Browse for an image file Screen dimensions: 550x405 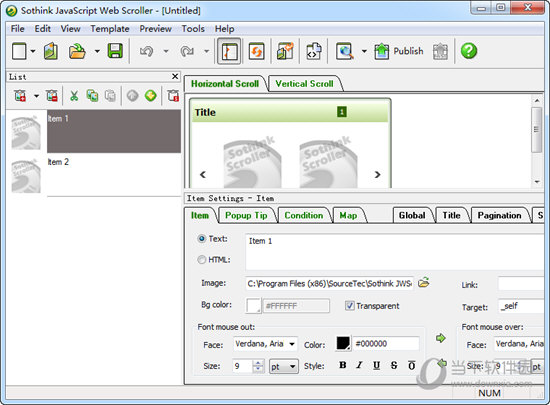pos(424,282)
